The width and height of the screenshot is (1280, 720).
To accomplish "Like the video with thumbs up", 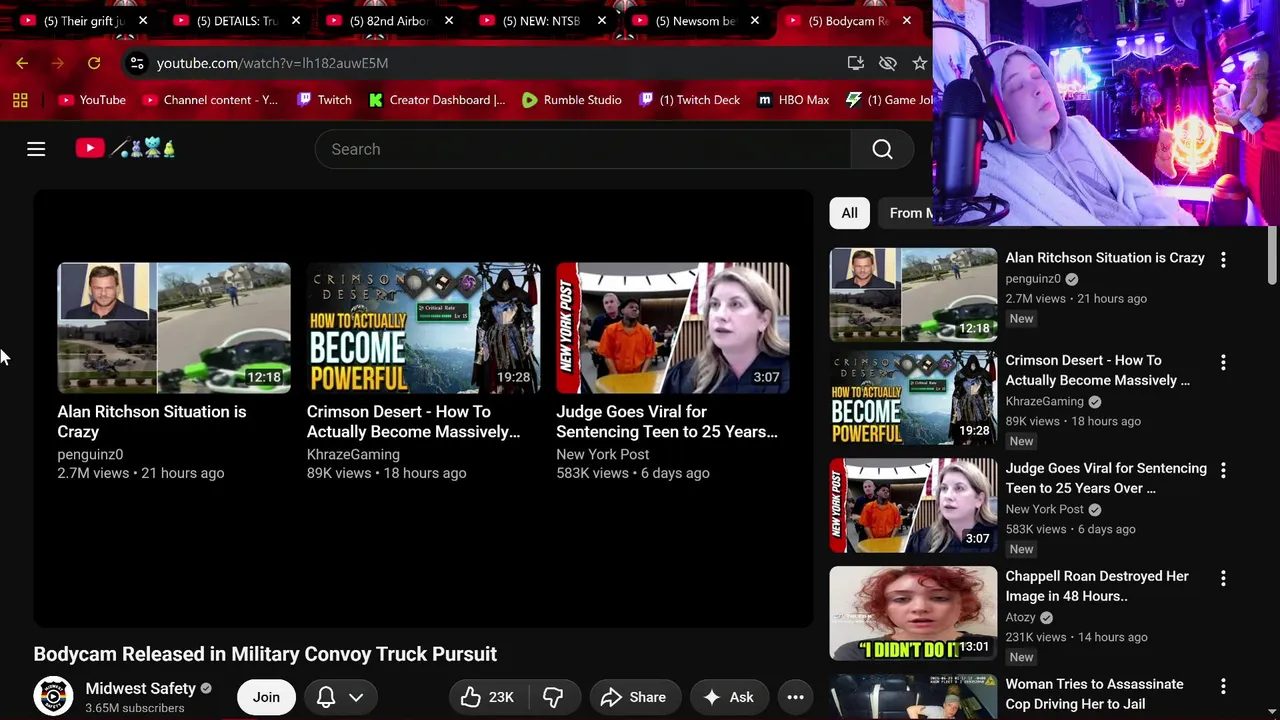I will coord(490,697).
